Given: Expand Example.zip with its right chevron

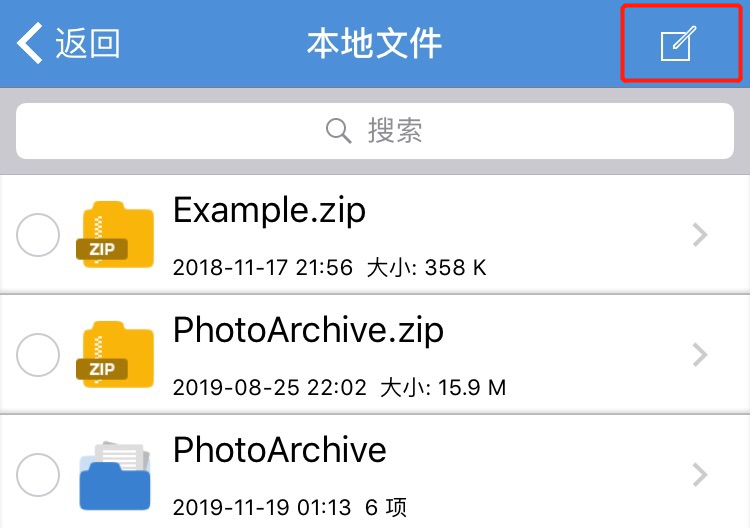Looking at the screenshot, I should (700, 235).
